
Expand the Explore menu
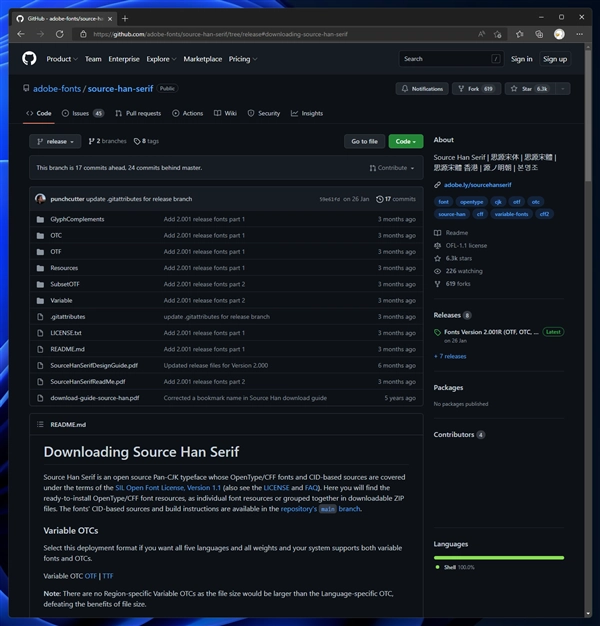coord(161,59)
